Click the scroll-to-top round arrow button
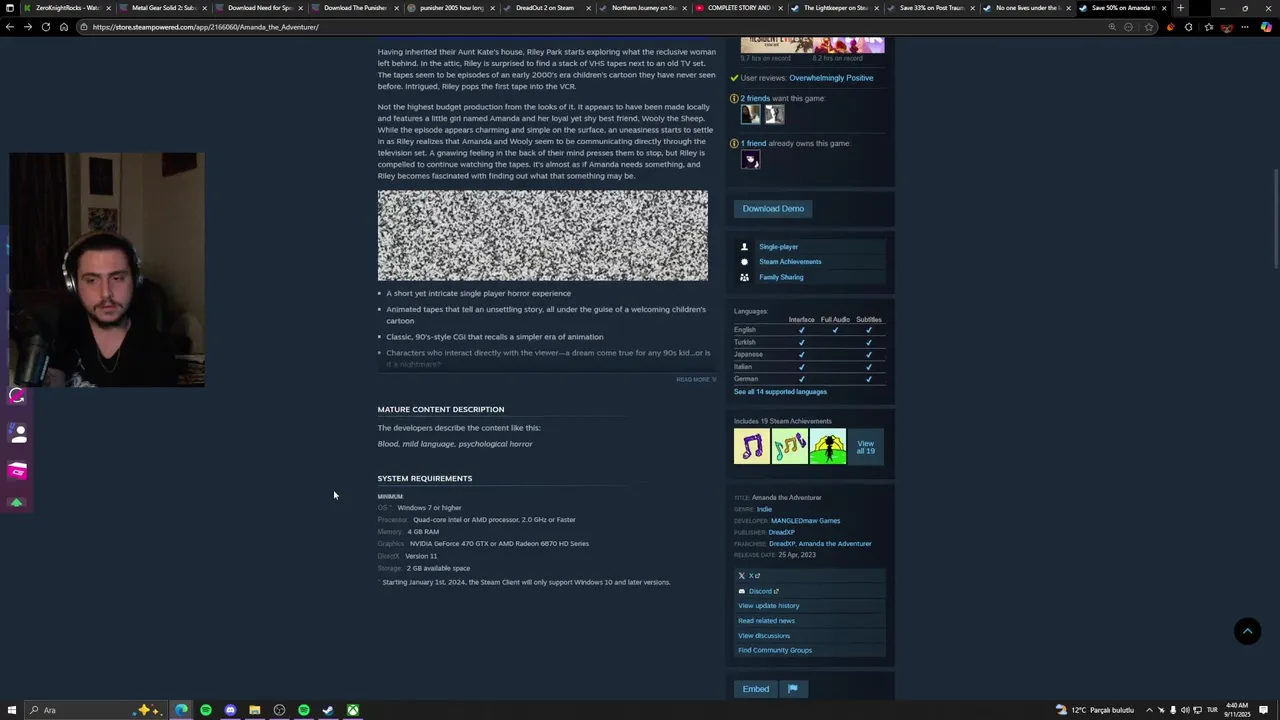 (x=1247, y=631)
